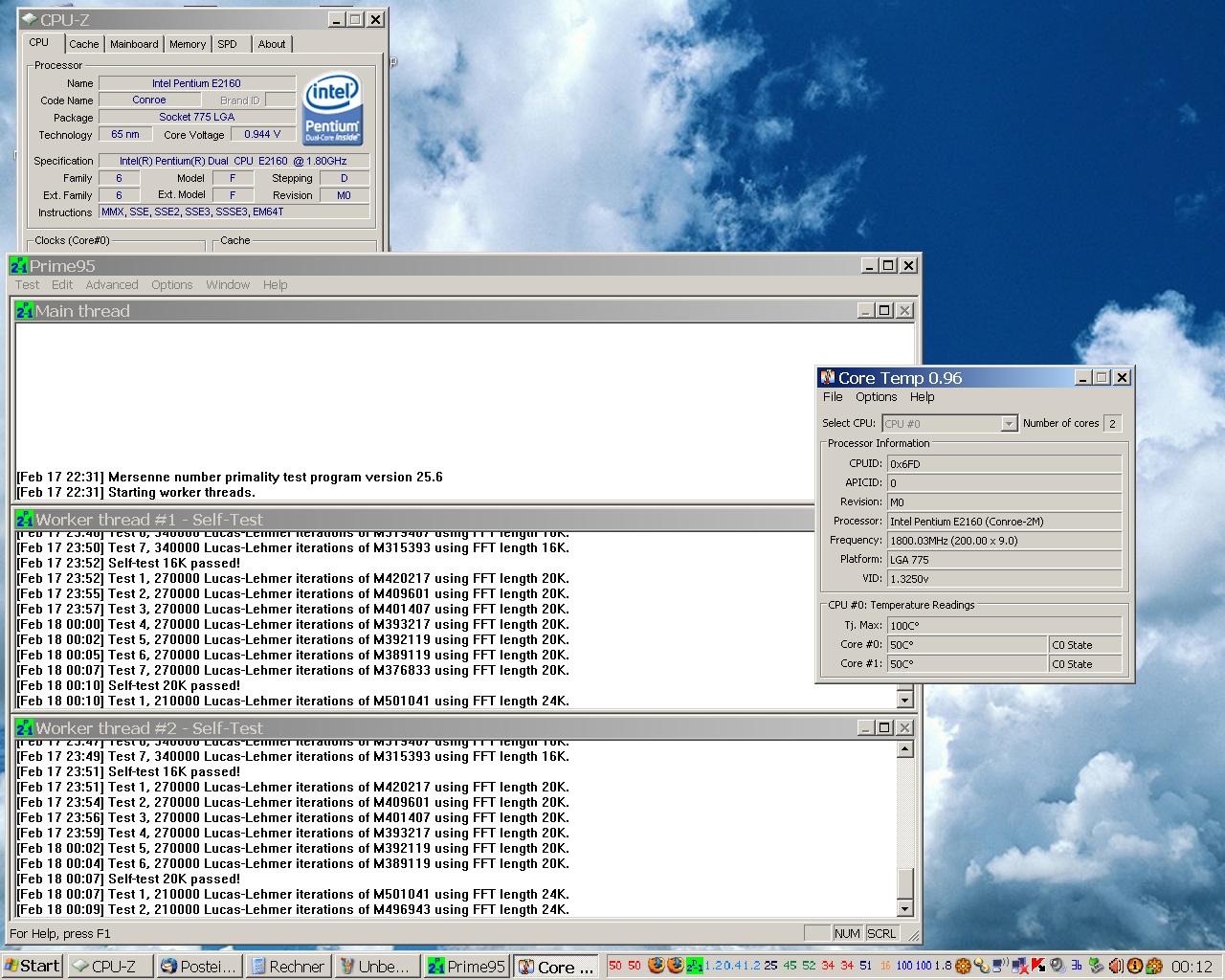The image size is (1225, 980).
Task: Switch to the Memory tab in CPU-Z
Action: [188, 44]
